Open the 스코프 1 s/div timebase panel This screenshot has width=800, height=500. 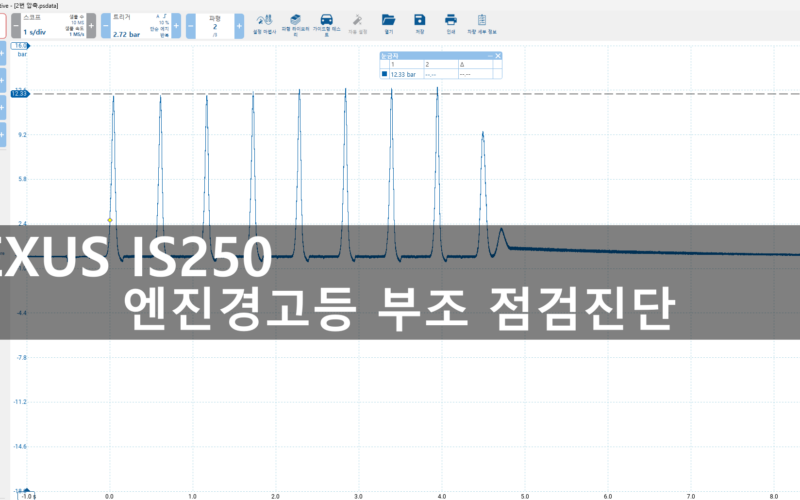tap(52, 25)
